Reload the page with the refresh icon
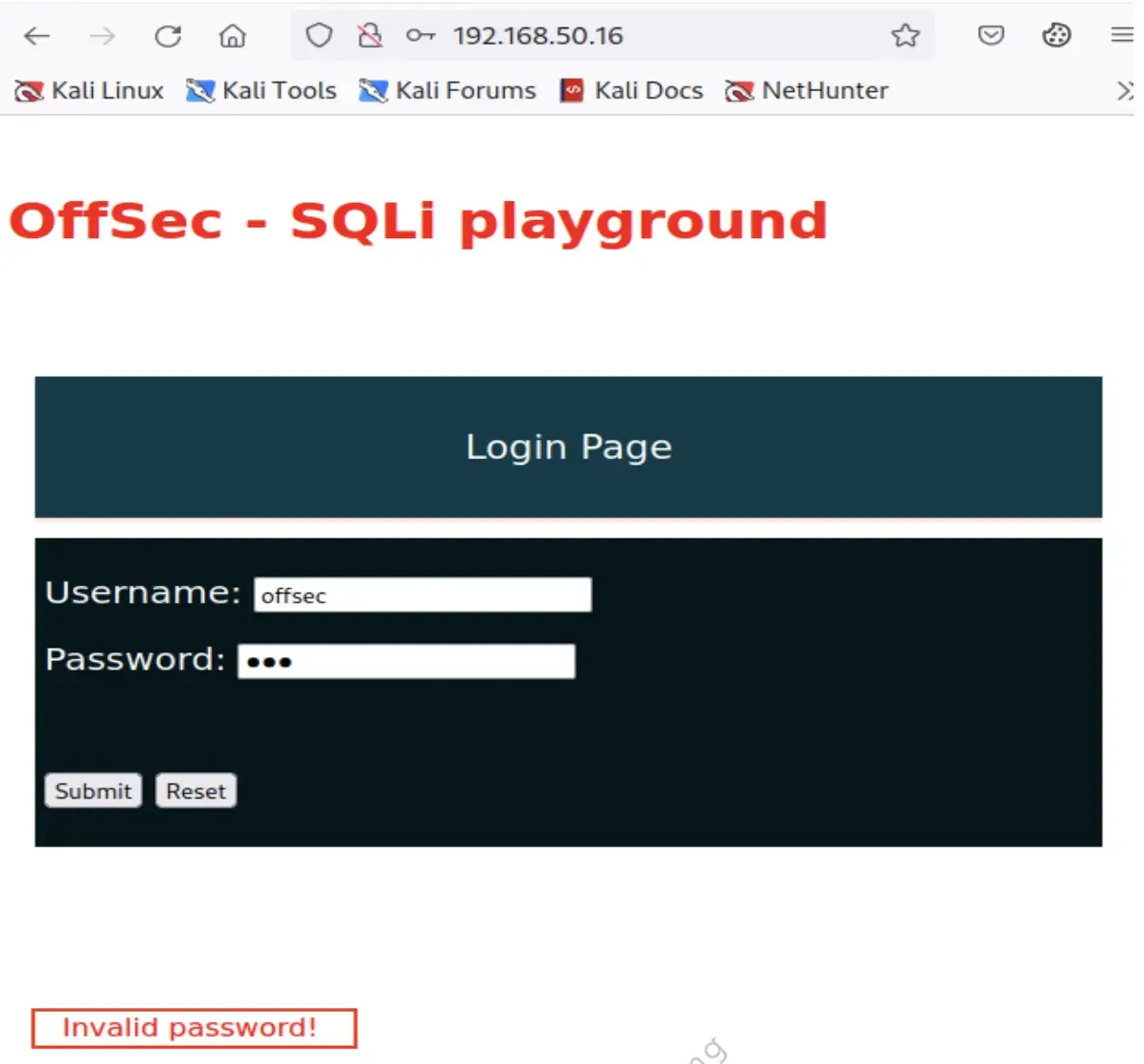 click(x=168, y=36)
